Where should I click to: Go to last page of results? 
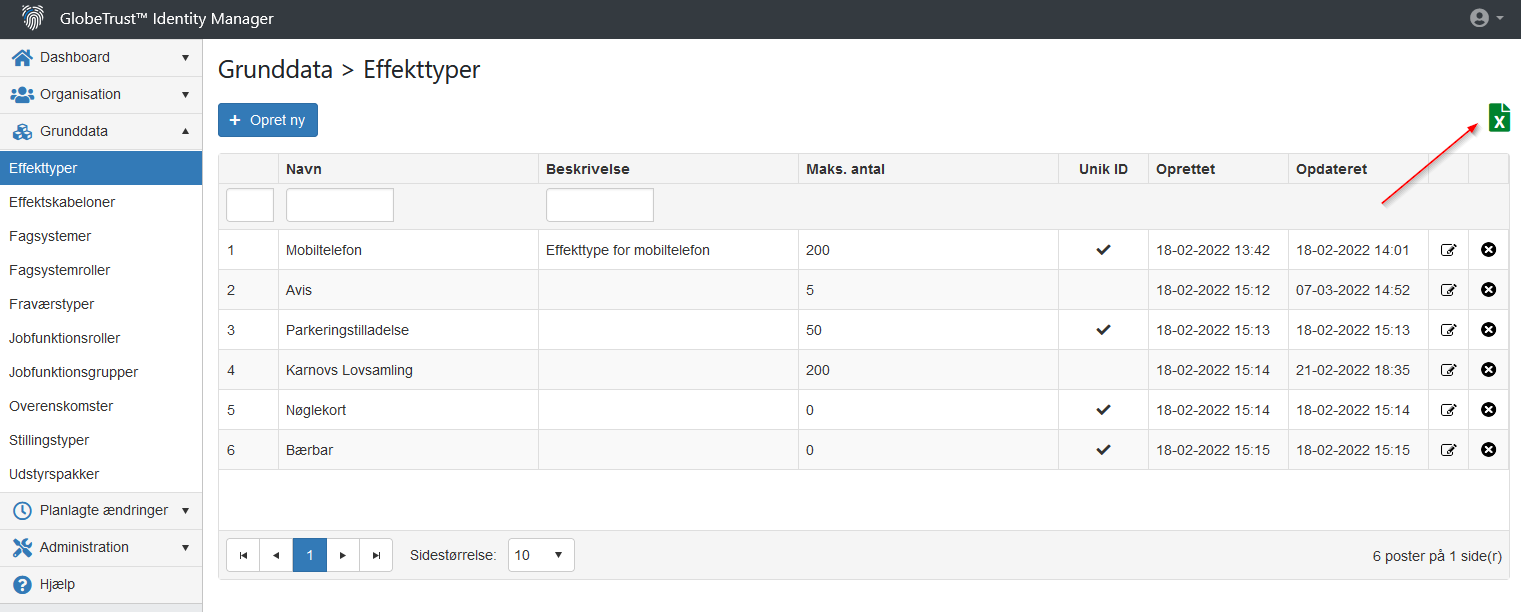(x=376, y=555)
